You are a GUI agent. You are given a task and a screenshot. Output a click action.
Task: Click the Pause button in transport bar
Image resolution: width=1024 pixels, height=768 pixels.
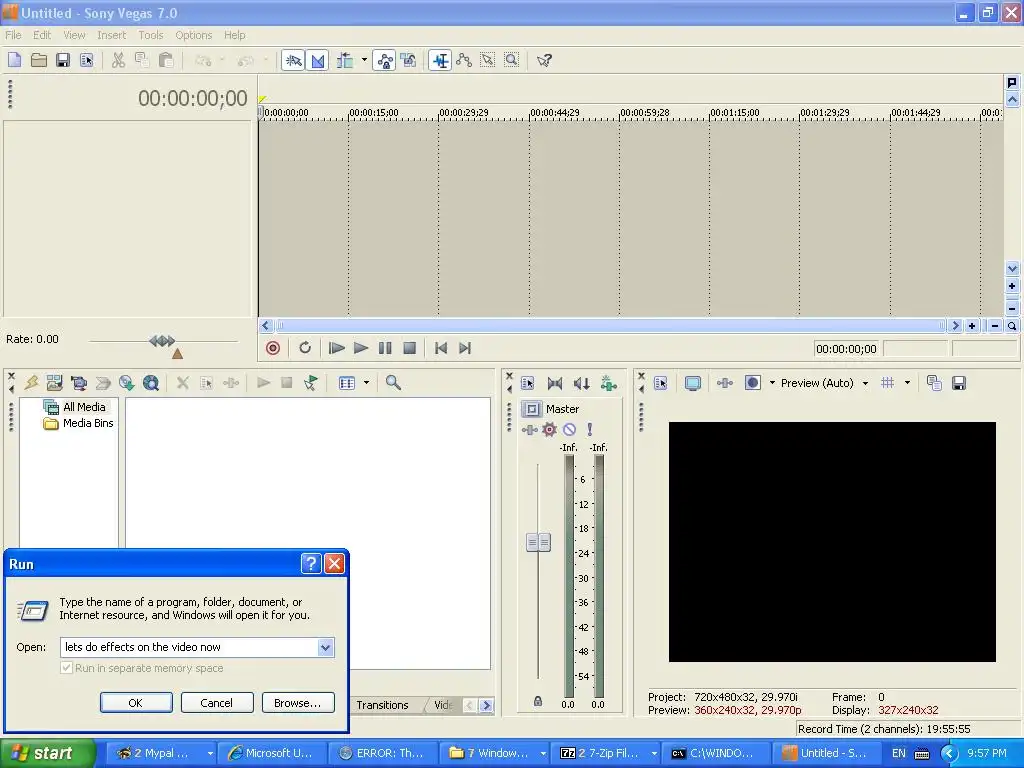point(385,348)
